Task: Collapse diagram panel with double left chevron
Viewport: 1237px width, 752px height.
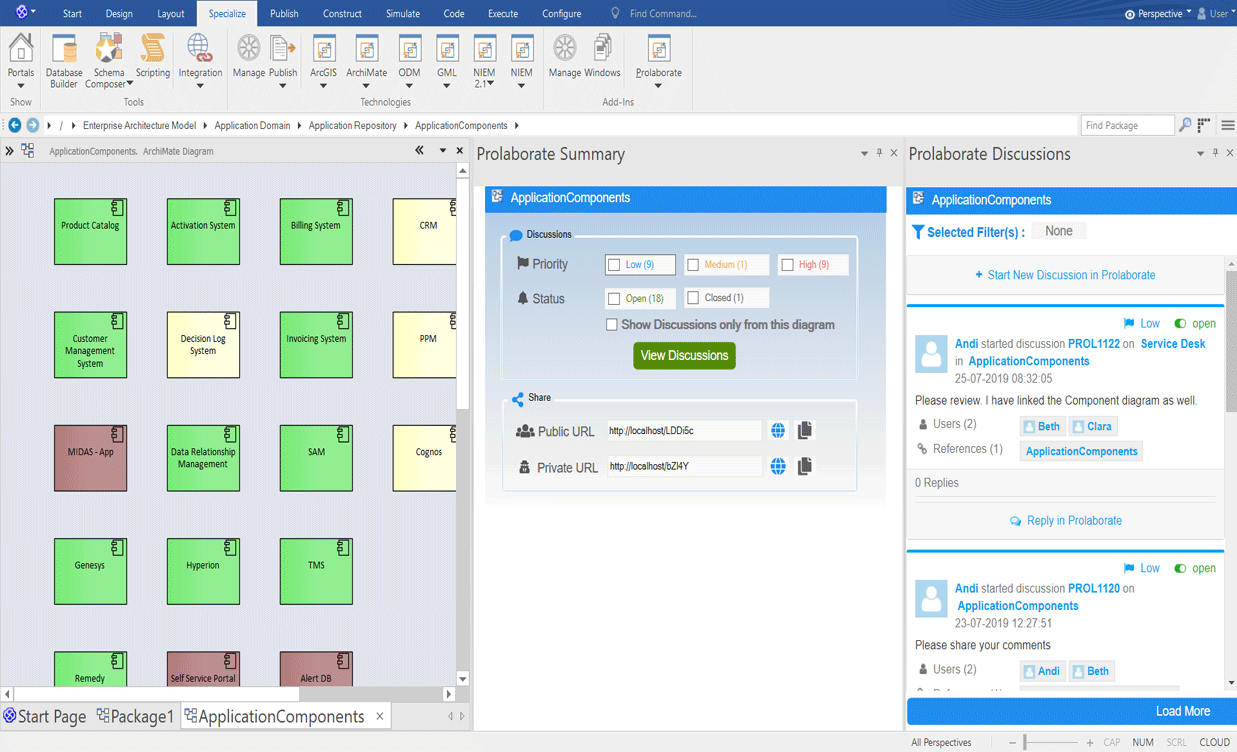Action: coord(420,151)
